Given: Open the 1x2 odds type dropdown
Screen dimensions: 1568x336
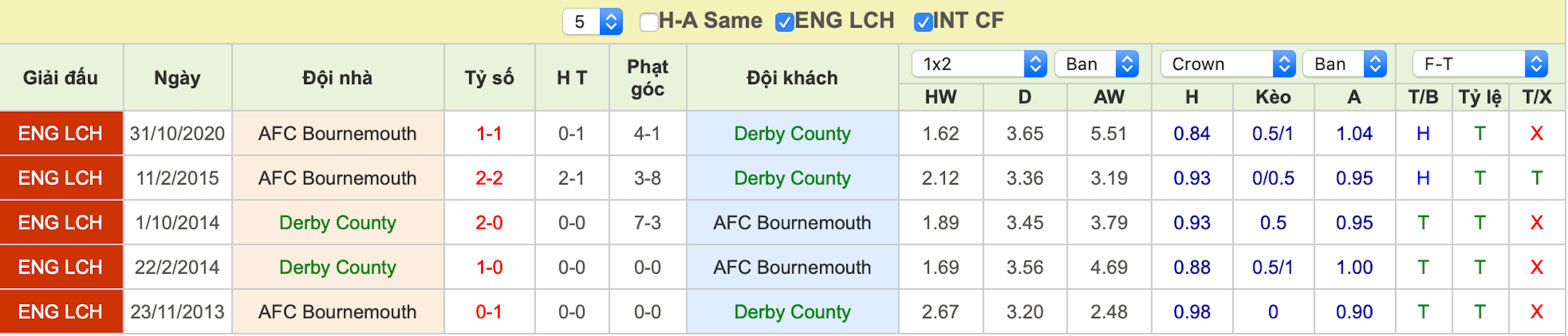Looking at the screenshot, I should (979, 64).
